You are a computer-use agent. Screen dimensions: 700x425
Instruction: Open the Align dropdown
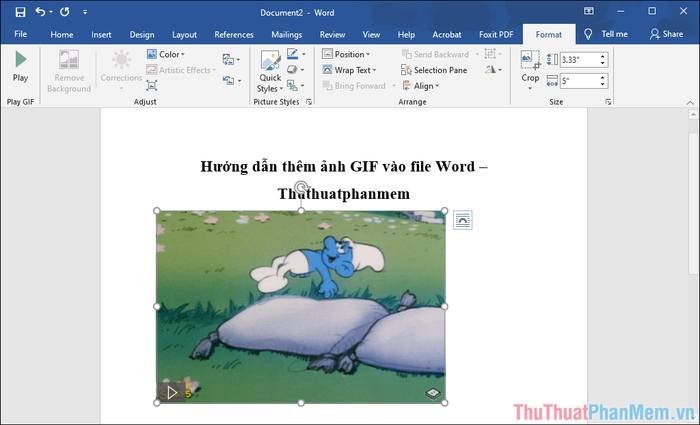coord(421,86)
